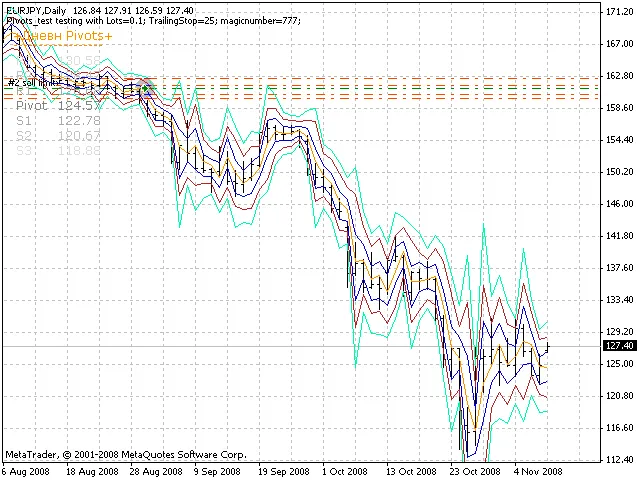The height and width of the screenshot is (480, 640).
Task: Click the 112.40 price scale label
Action: [x=620, y=460]
